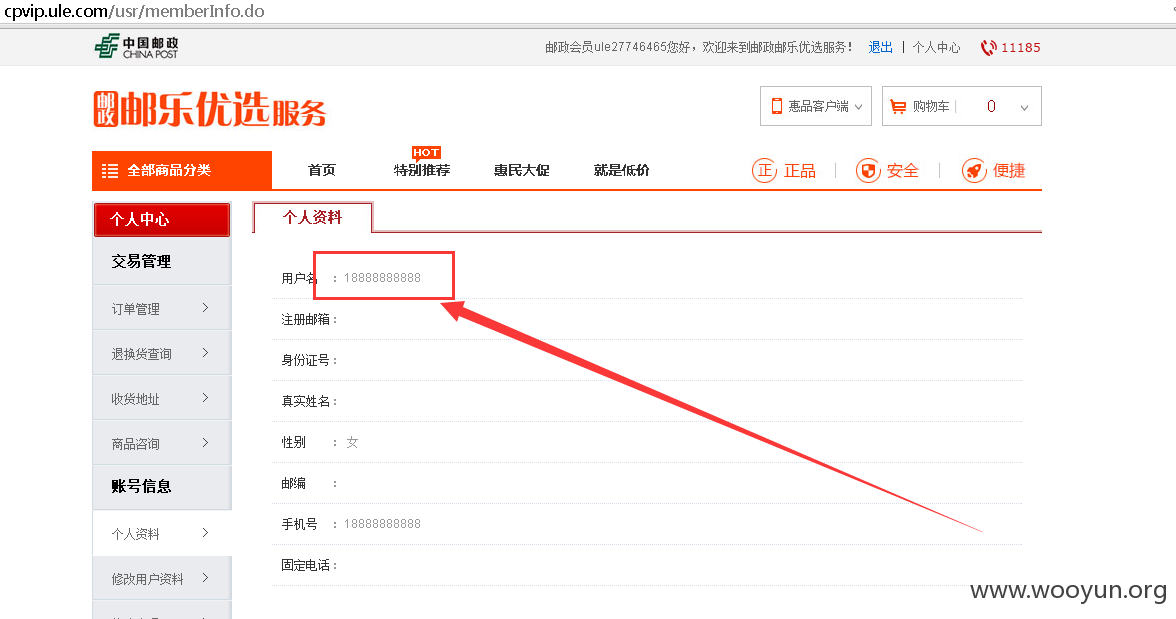The image size is (1176, 619).
Task: Click the 退出 logout link
Action: 880,47
